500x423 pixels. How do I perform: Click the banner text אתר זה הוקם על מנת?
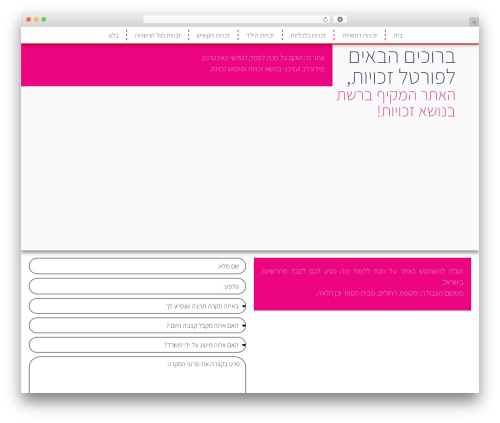(263, 63)
